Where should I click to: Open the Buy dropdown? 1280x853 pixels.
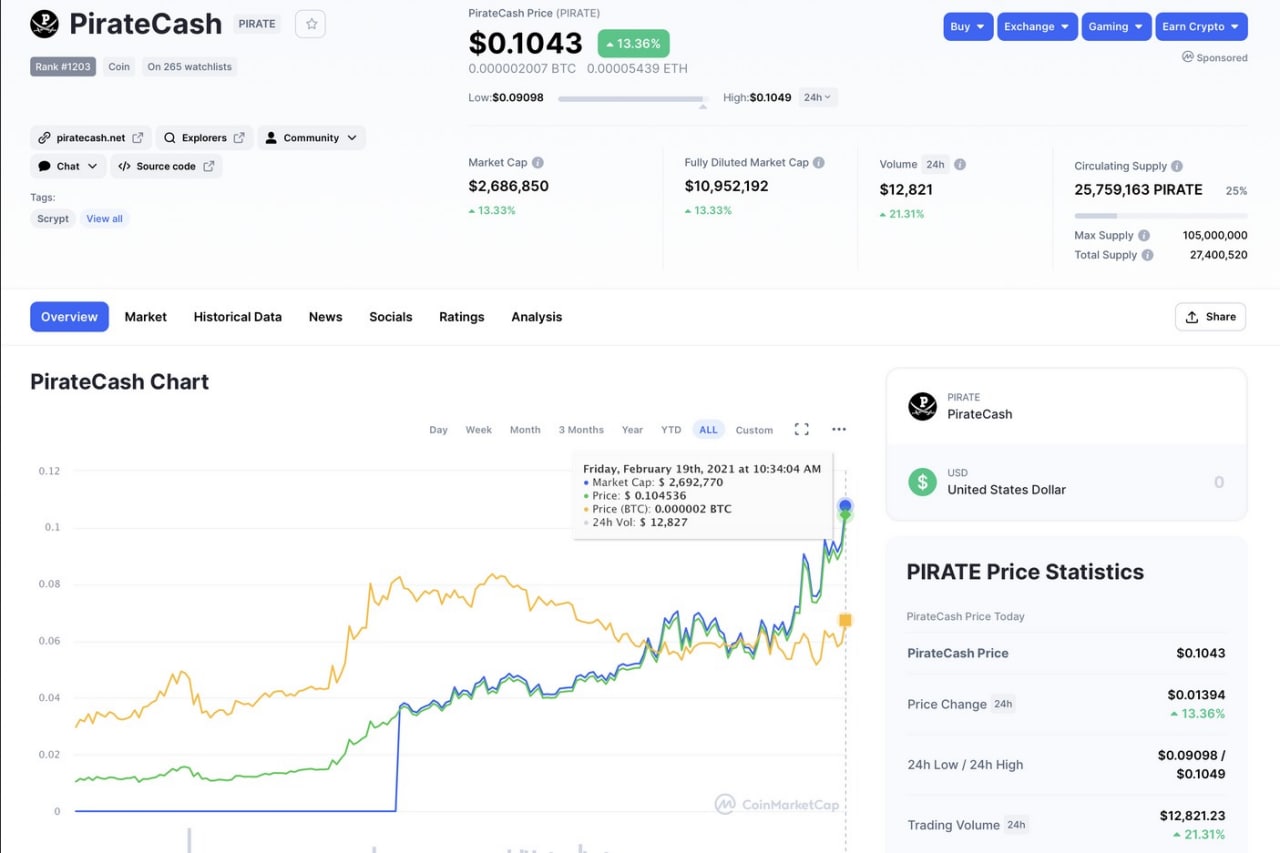tap(967, 27)
